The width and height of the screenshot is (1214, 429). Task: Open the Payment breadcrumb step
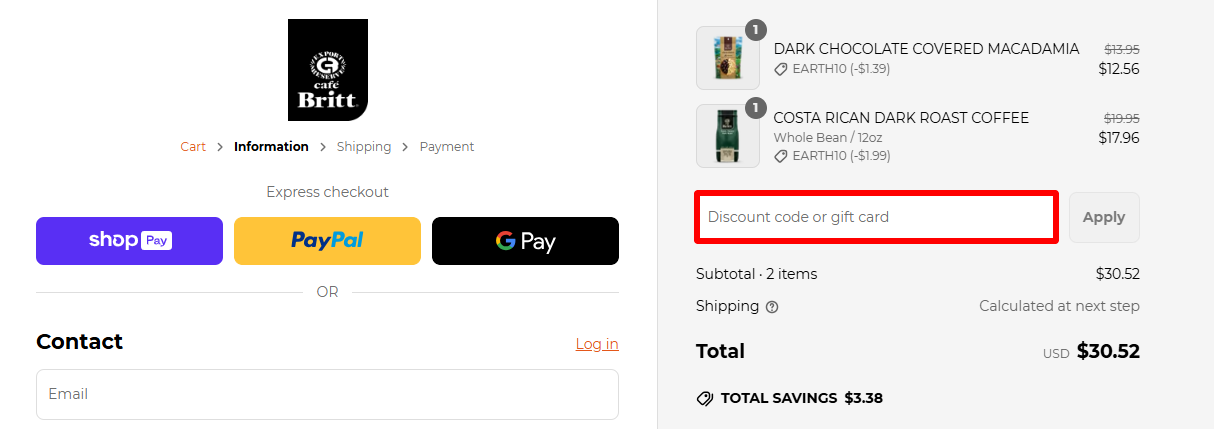tap(447, 147)
